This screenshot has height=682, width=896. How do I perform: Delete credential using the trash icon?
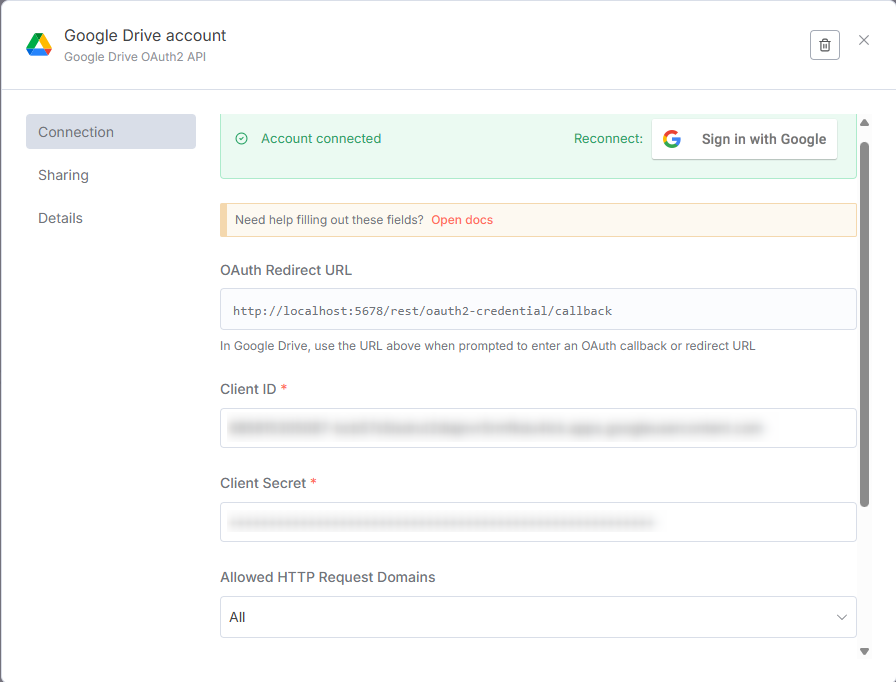[x=824, y=45]
